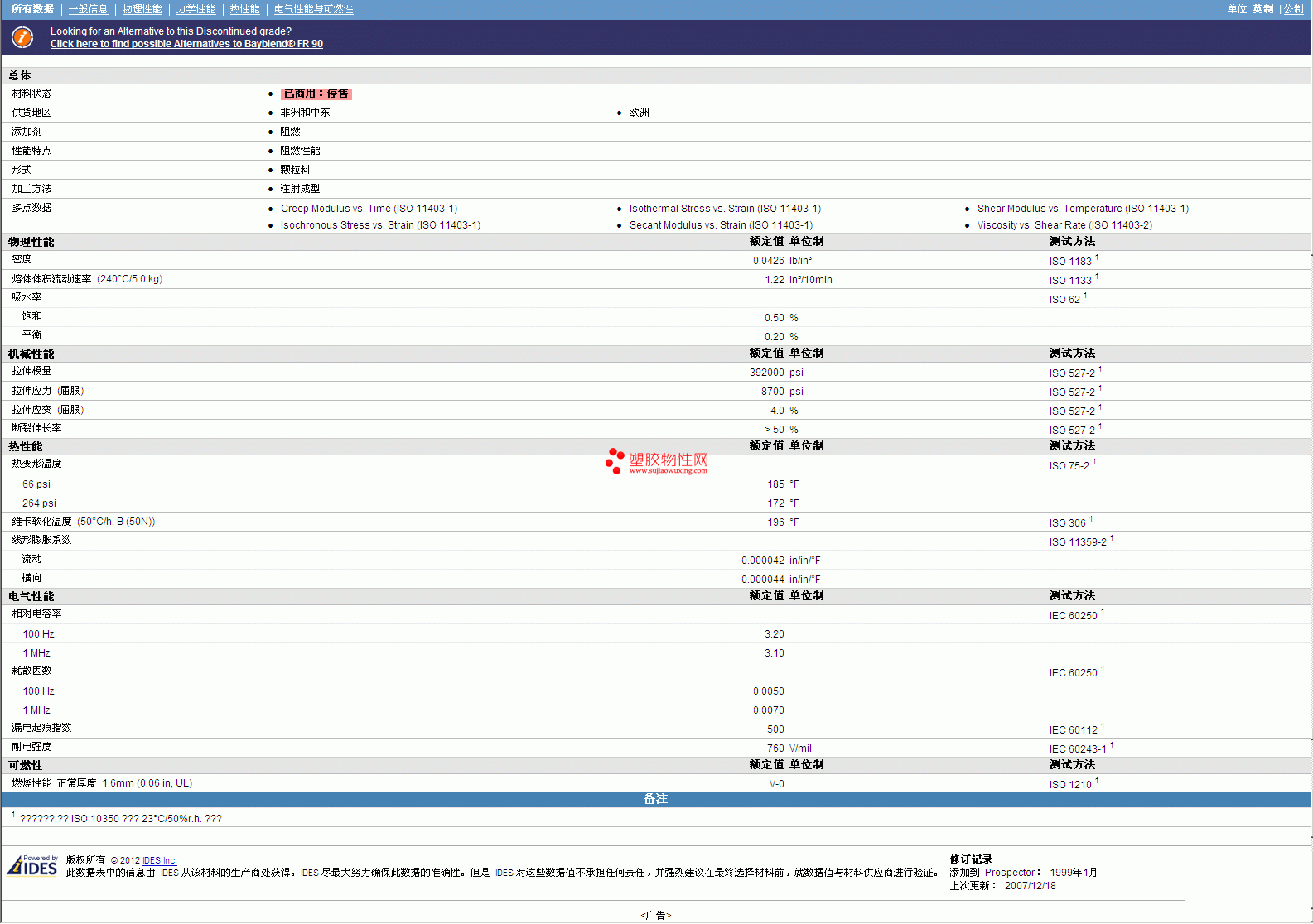Click ISO 62 water absorption method
This screenshot has width=1313, height=924.
(x=1064, y=299)
